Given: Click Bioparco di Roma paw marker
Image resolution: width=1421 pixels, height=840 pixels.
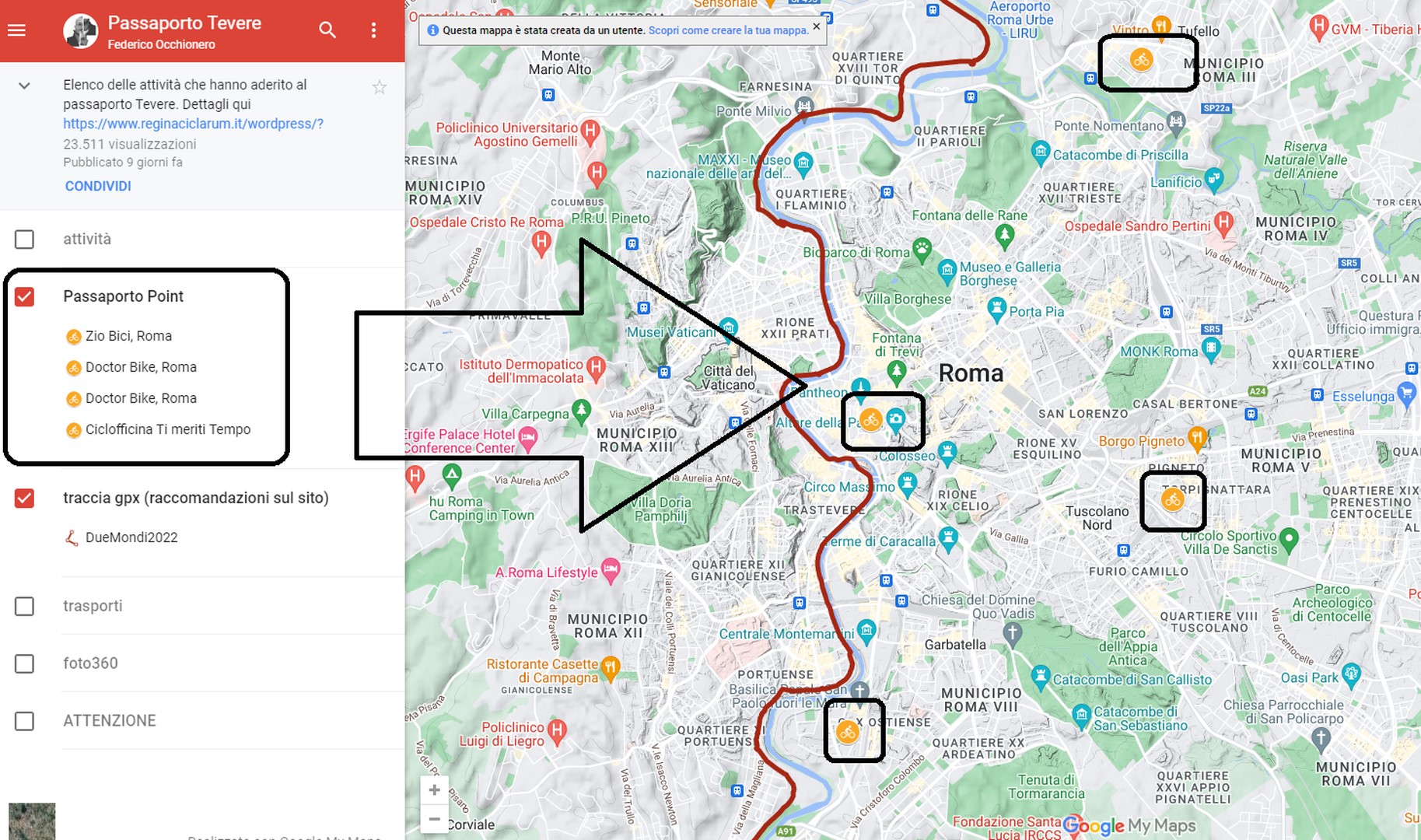Looking at the screenshot, I should pos(922,250).
